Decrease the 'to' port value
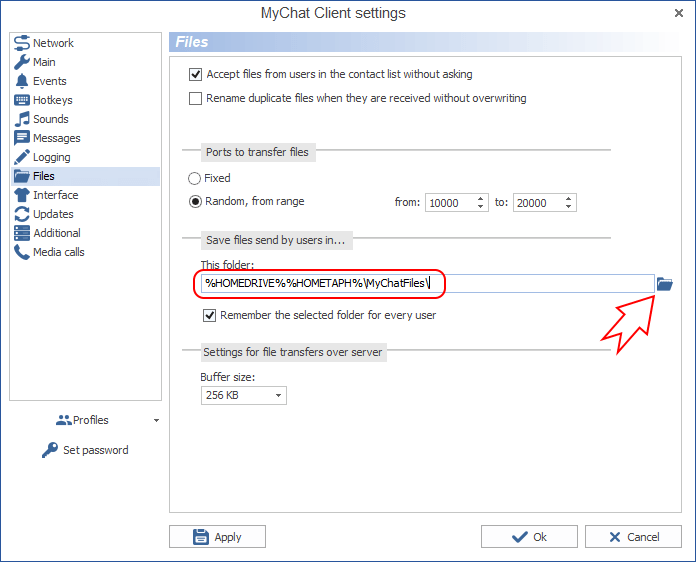The image size is (696, 562). (x=568, y=207)
